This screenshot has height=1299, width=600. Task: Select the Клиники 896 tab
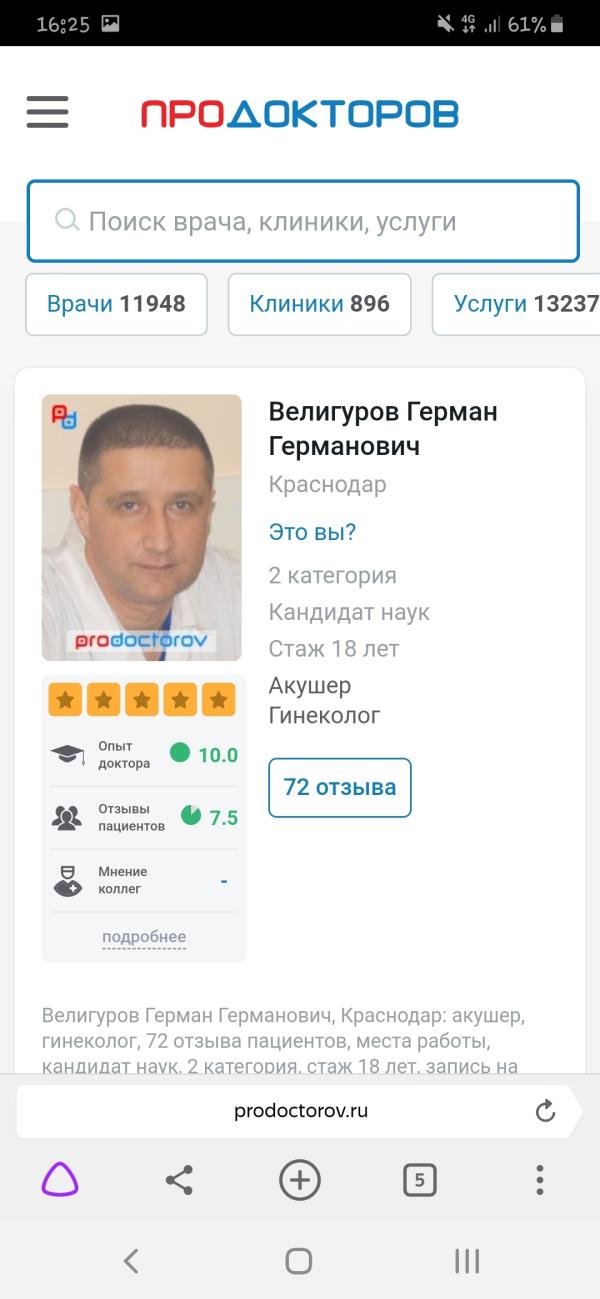point(319,304)
